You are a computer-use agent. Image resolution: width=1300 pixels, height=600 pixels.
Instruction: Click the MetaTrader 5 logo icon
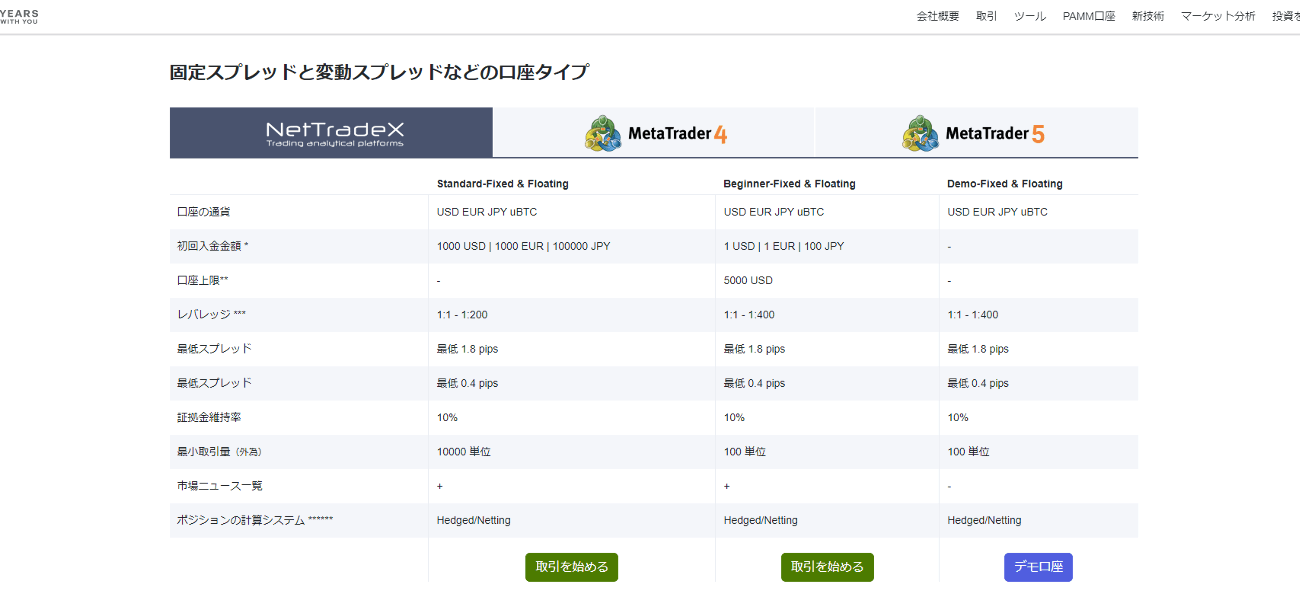921,133
